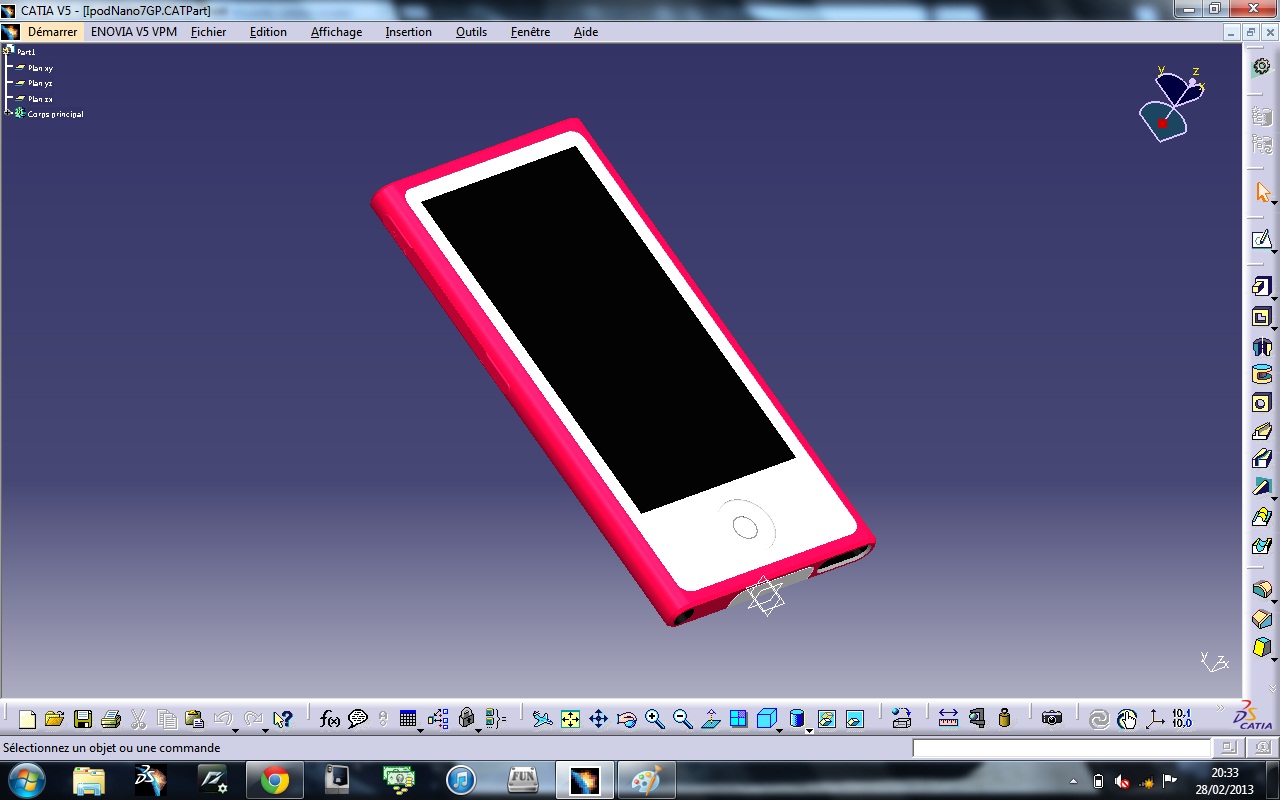Open the Insertion menu
The height and width of the screenshot is (800, 1280).
[409, 32]
